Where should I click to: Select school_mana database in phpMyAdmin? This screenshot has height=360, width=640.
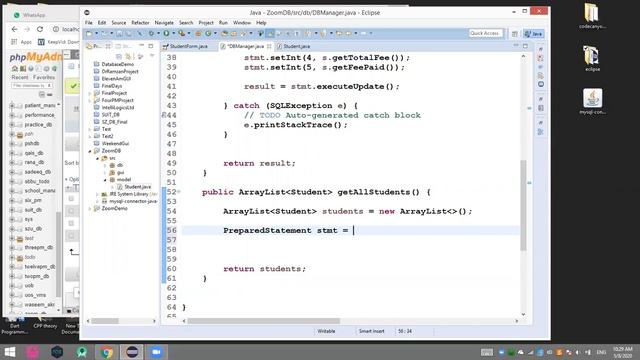pyautogui.click(x=40, y=191)
